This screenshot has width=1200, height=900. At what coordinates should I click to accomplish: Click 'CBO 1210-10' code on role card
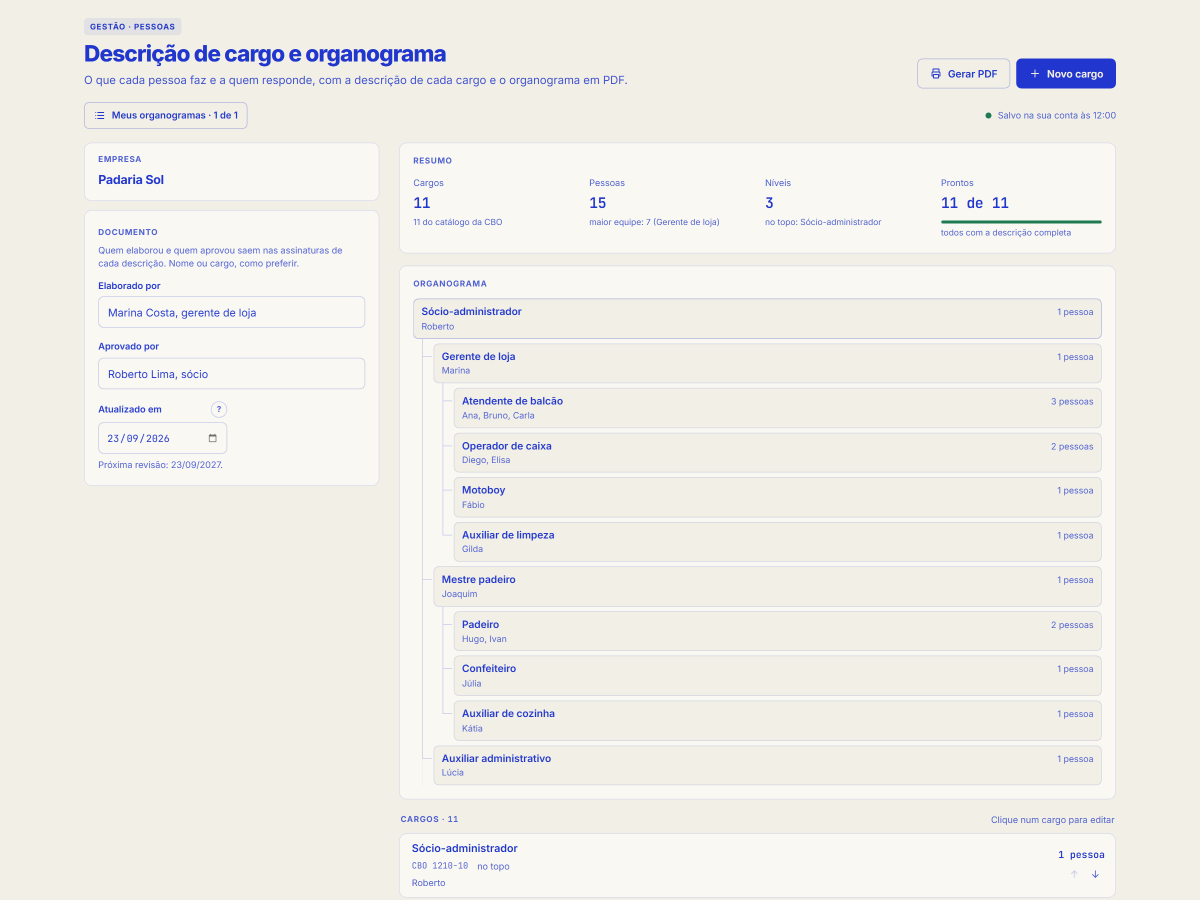tap(440, 866)
